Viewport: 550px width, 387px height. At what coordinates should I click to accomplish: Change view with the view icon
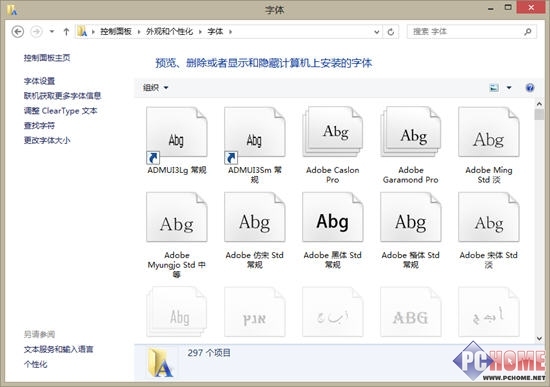click(x=494, y=88)
